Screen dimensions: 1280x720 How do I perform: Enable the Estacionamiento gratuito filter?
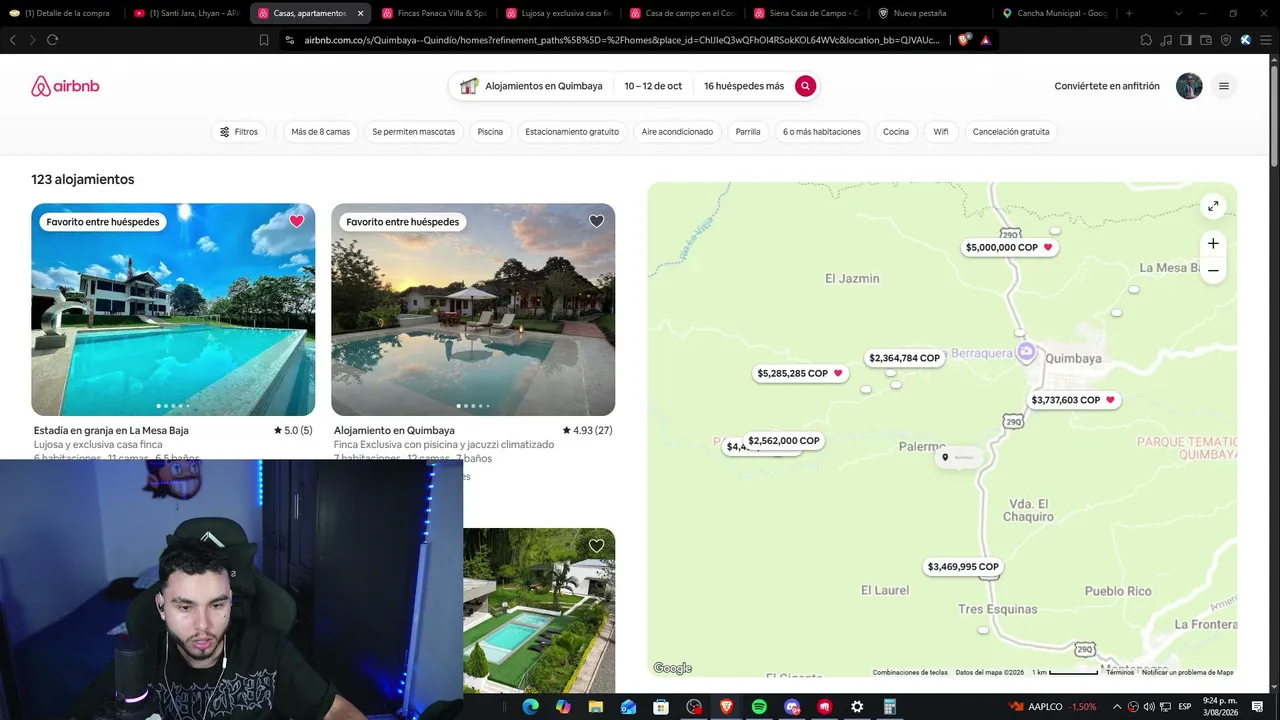click(572, 132)
